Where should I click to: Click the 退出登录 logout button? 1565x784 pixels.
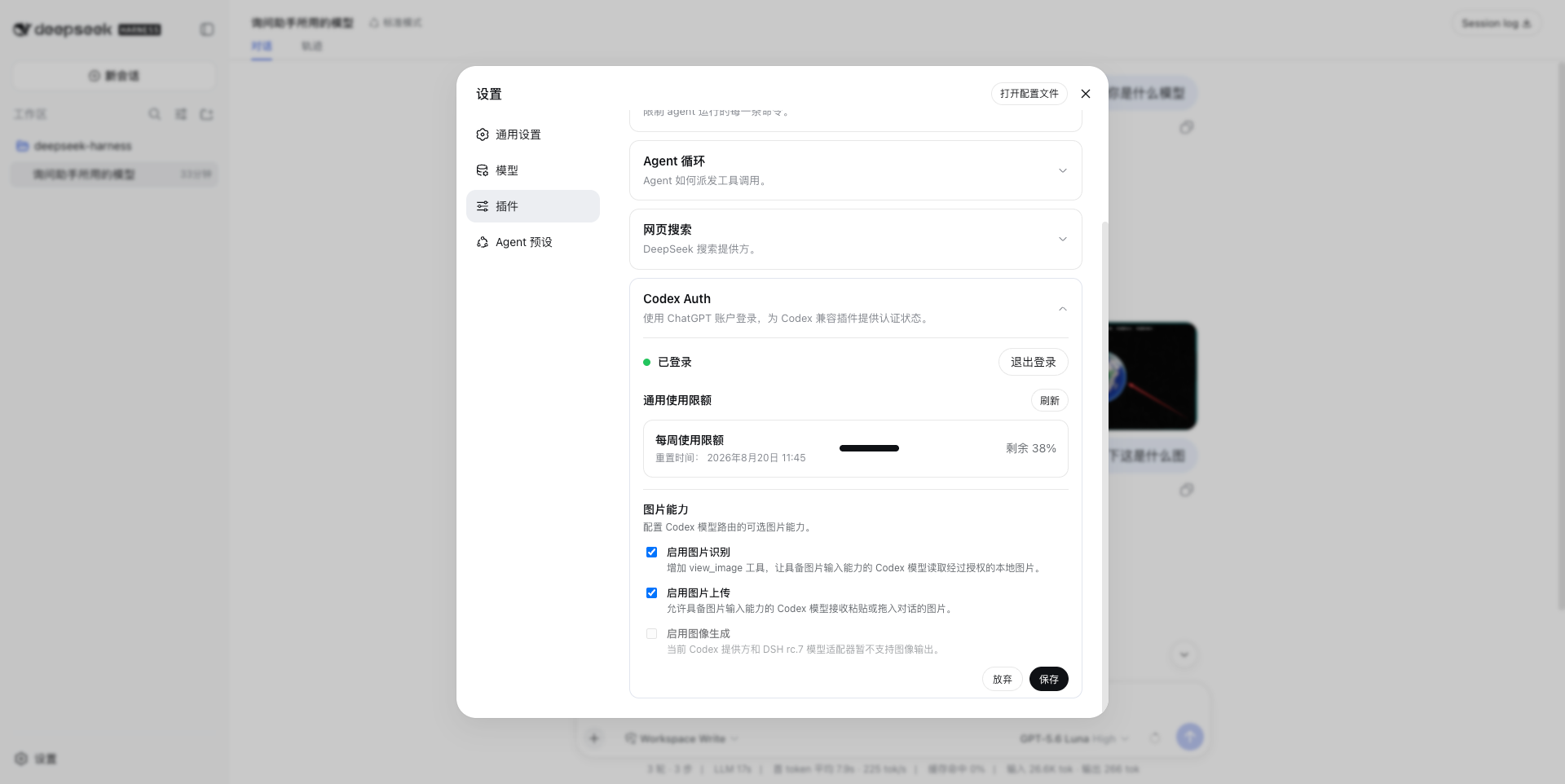[1033, 362]
